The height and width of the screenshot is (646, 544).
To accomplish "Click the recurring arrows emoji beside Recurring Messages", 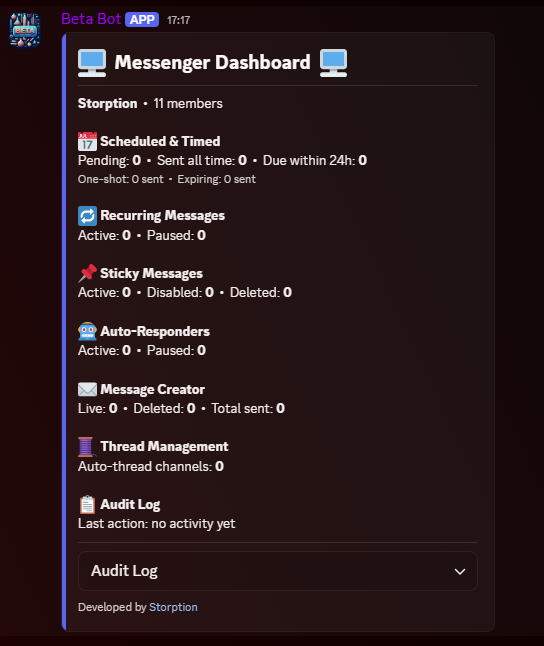I will coord(87,216).
